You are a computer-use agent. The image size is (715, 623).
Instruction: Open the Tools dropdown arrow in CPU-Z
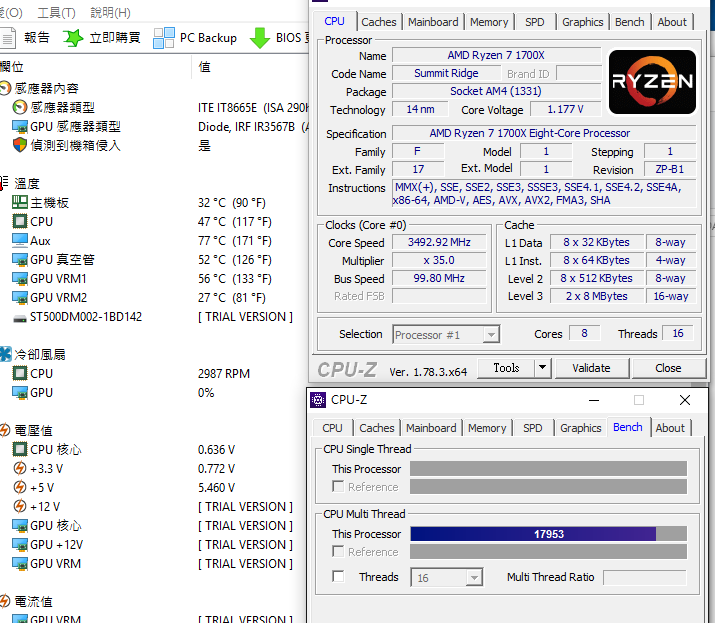(543, 368)
